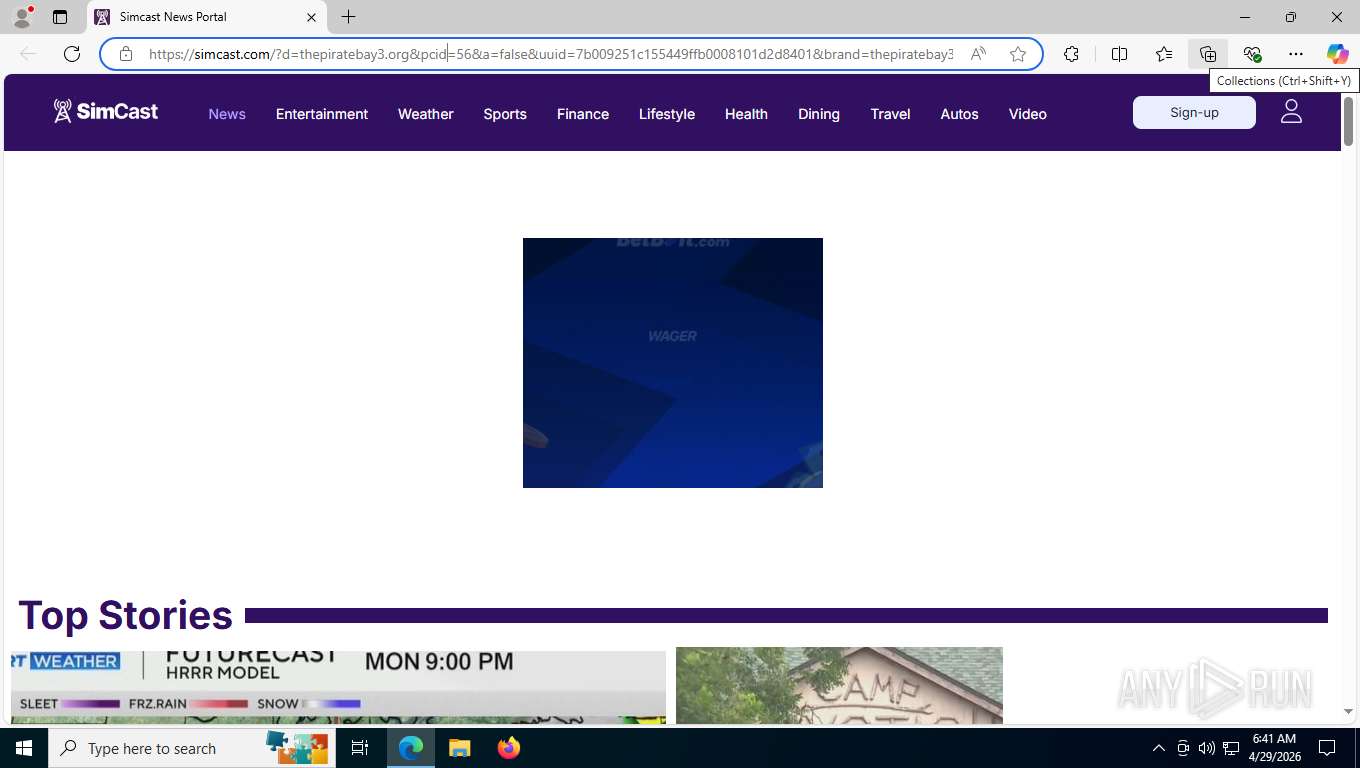Click scrollbar down arrow
This screenshot has width=1360, height=768.
tap(1348, 712)
